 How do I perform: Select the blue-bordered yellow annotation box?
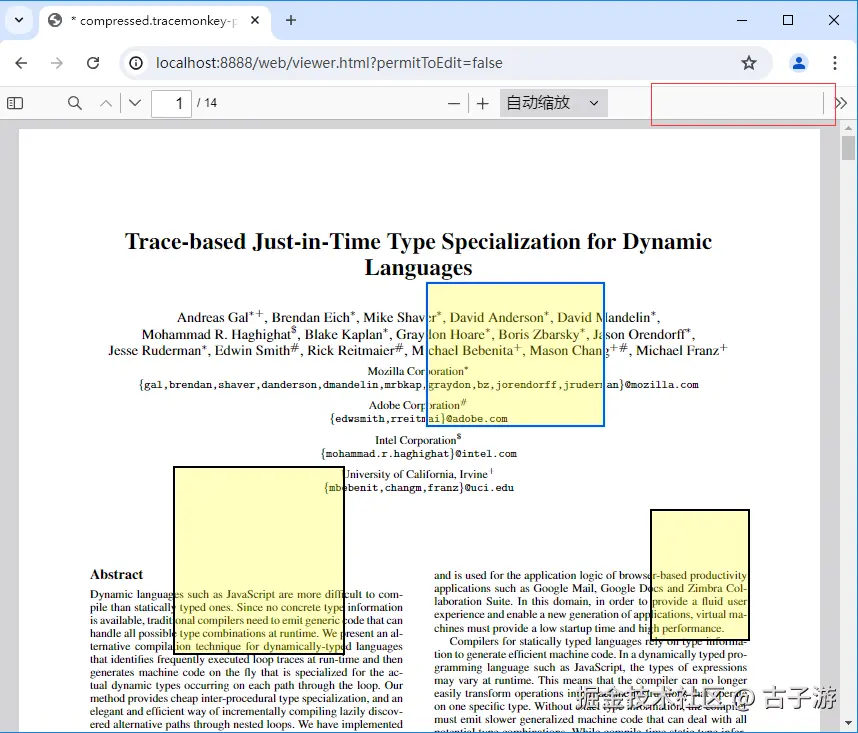coord(515,354)
